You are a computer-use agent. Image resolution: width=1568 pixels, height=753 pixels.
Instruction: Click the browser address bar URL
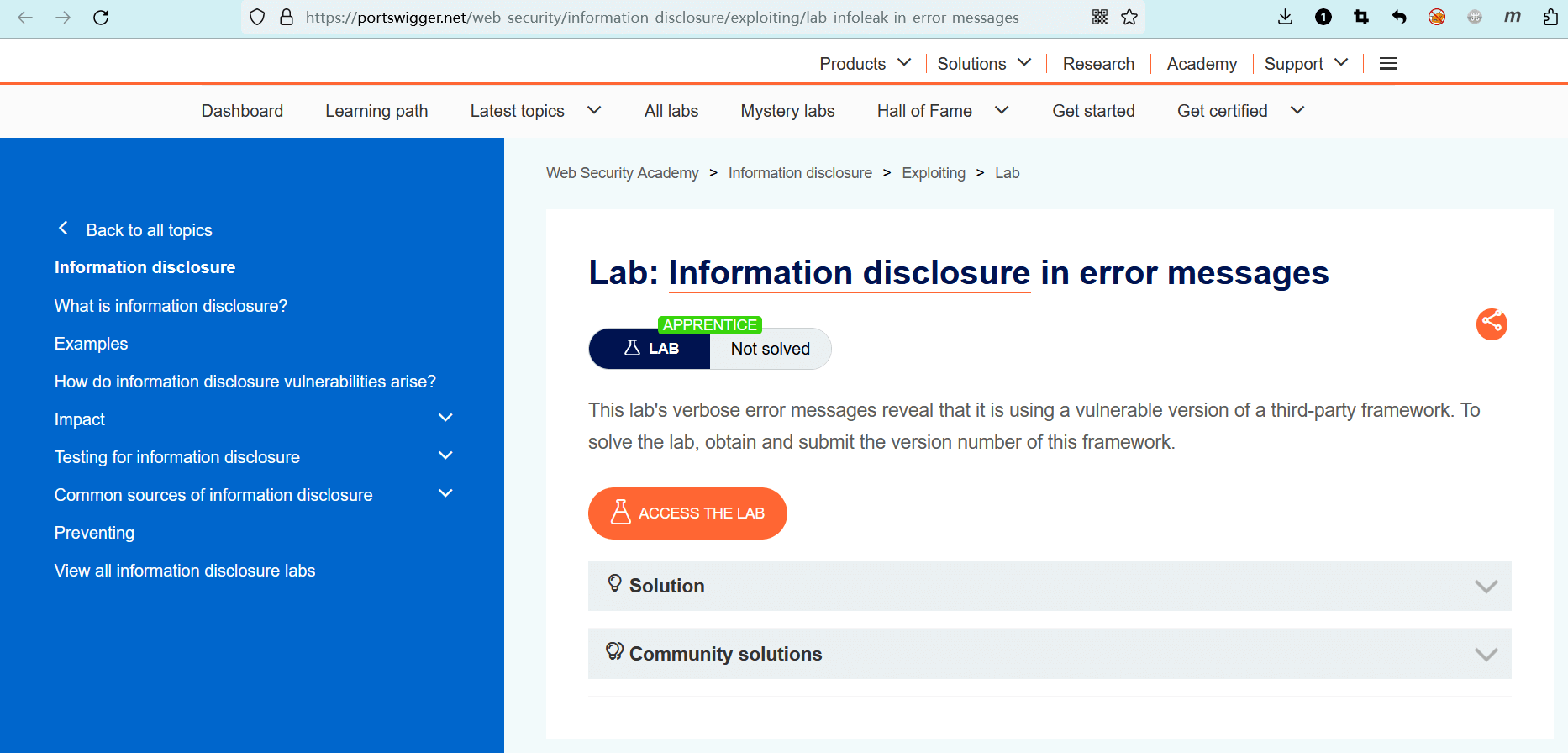662,18
